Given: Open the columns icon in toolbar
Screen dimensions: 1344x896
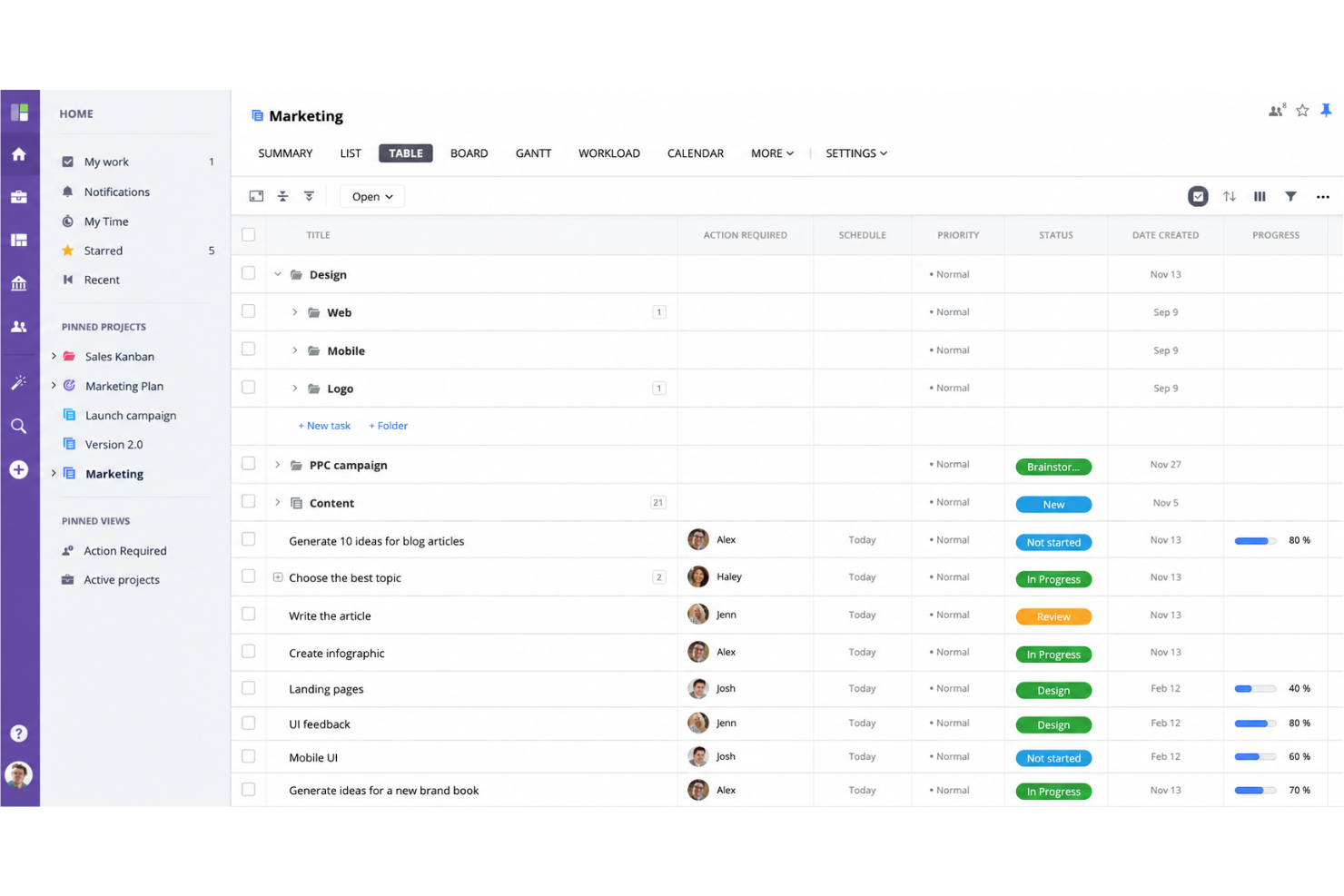Looking at the screenshot, I should click(x=1260, y=196).
